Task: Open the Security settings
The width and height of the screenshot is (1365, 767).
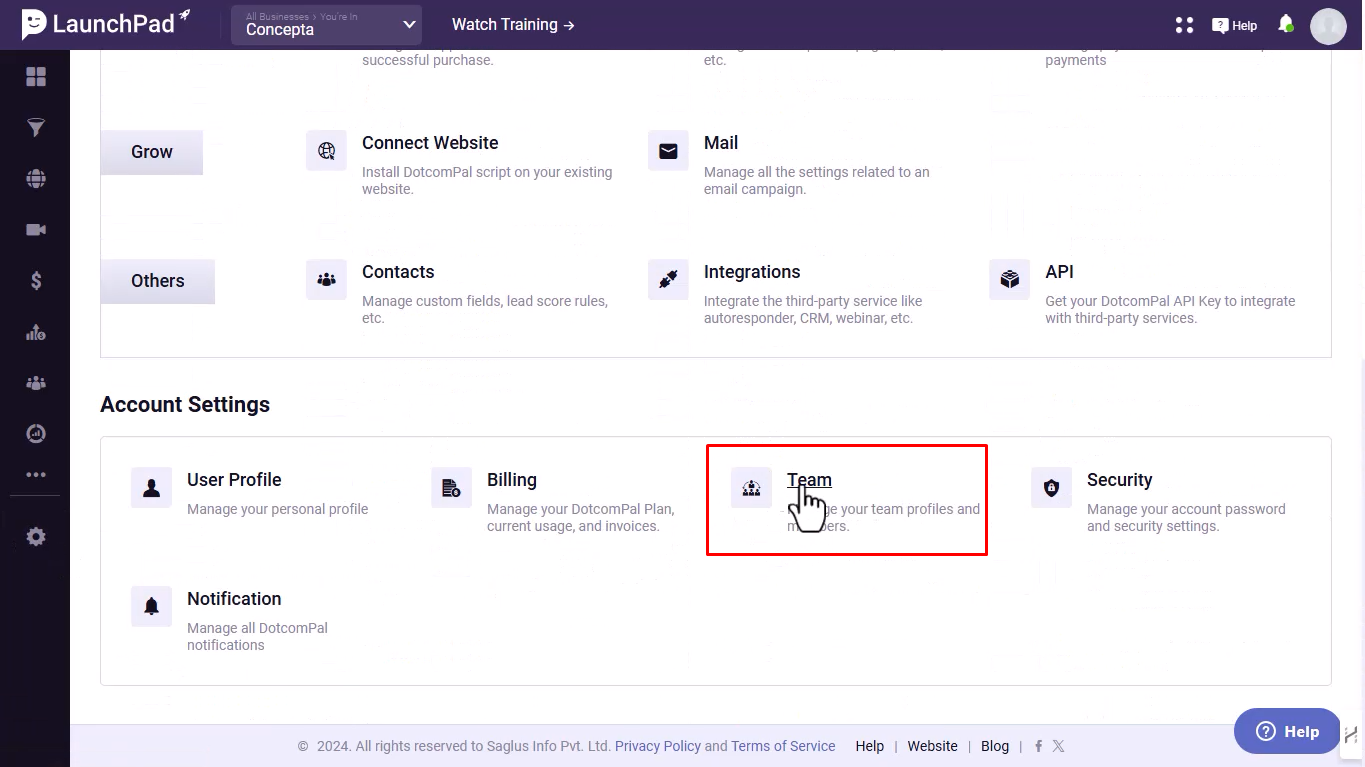Action: click(x=1120, y=480)
